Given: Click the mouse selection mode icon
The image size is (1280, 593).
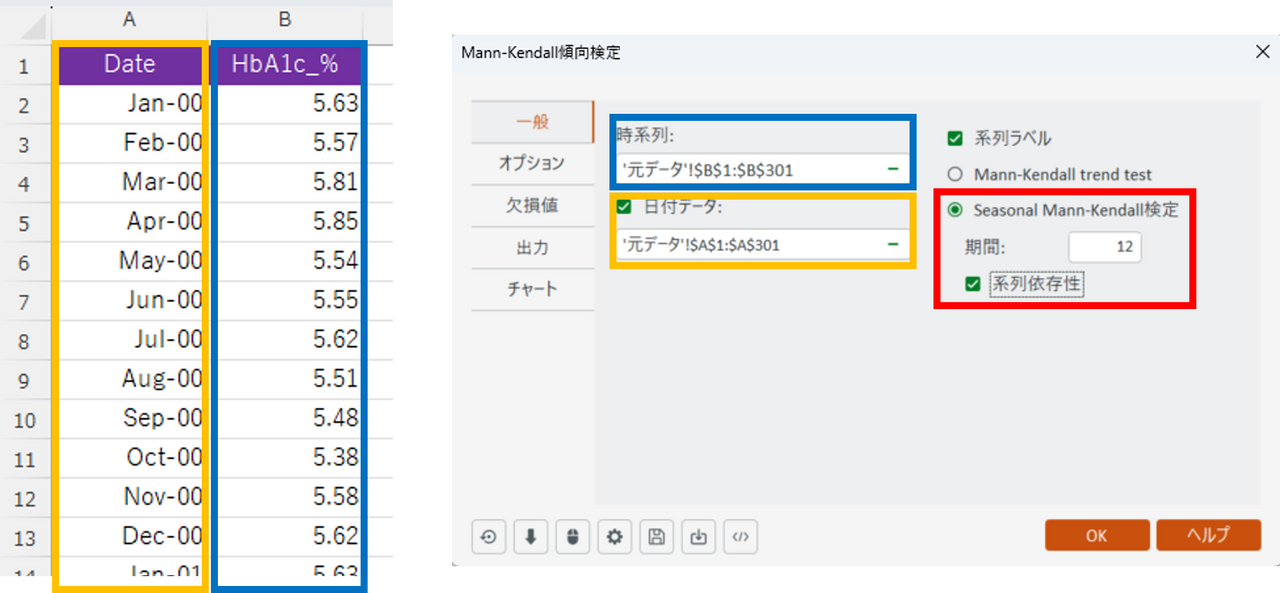Looking at the screenshot, I should point(572,537).
